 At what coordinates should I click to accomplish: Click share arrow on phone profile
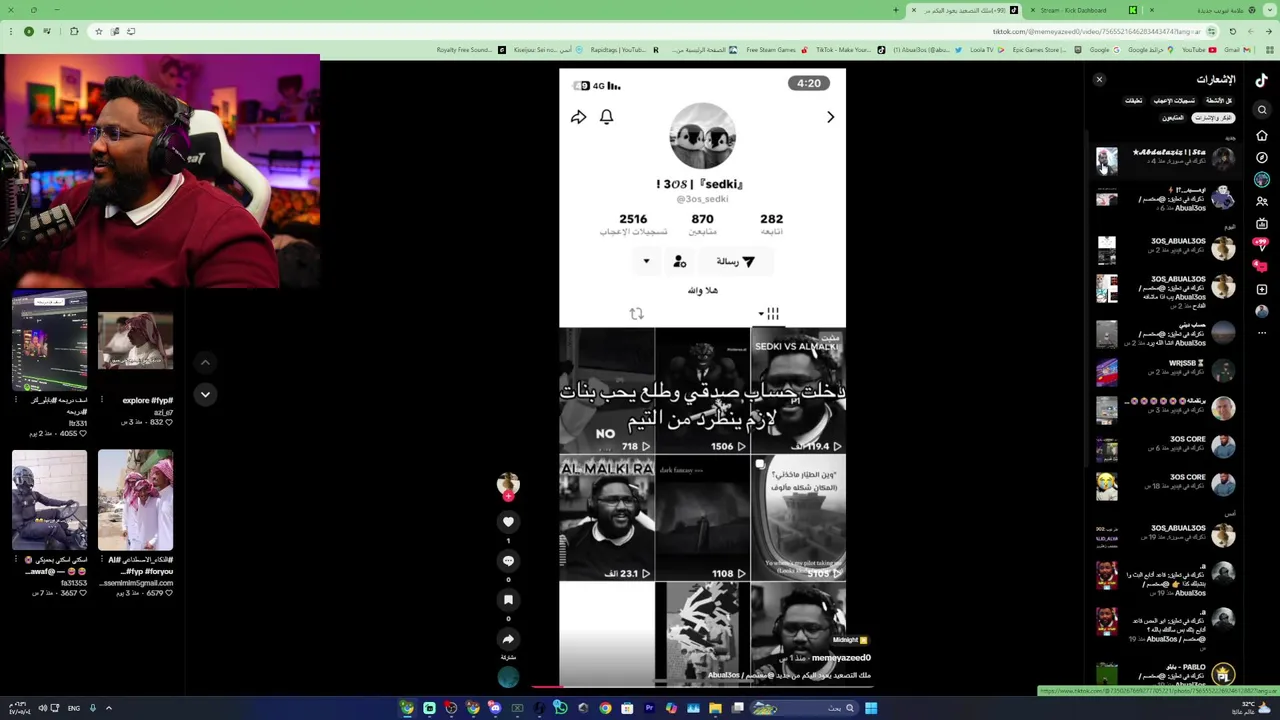click(578, 117)
